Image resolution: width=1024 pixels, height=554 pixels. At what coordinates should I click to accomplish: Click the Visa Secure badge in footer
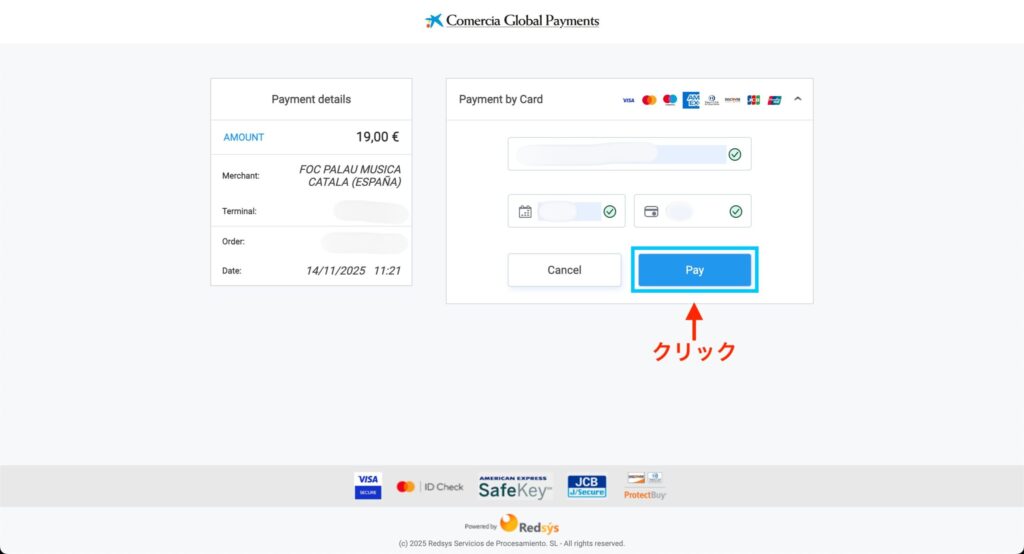(368, 486)
